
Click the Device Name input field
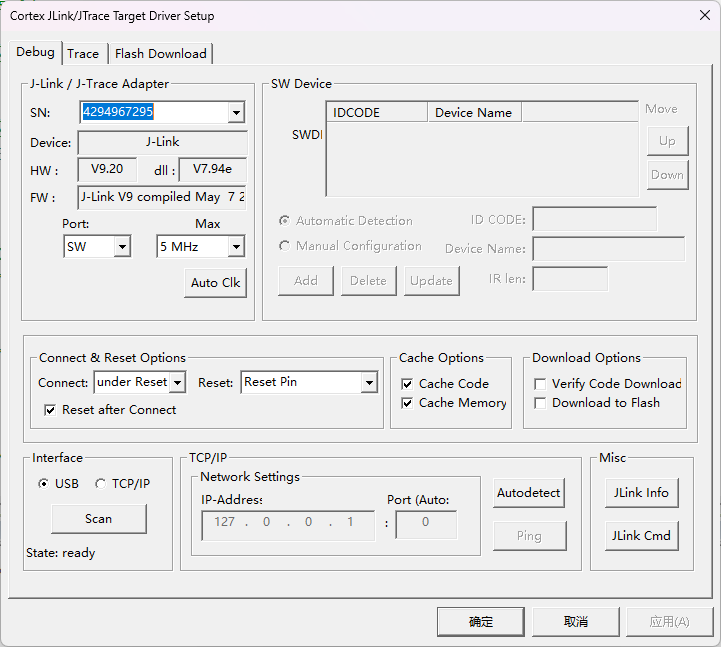point(609,249)
